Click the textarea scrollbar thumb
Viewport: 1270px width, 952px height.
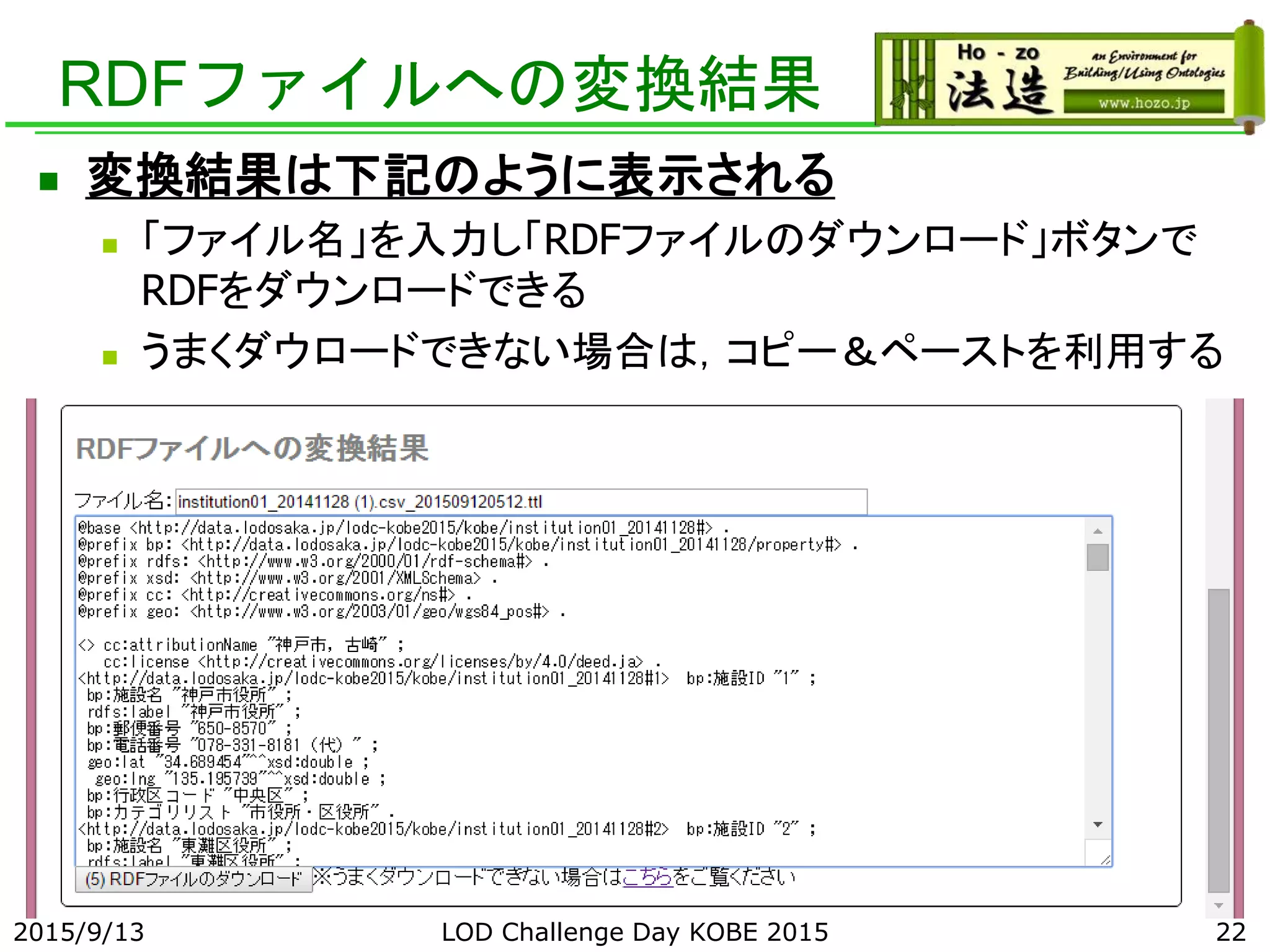point(1098,557)
